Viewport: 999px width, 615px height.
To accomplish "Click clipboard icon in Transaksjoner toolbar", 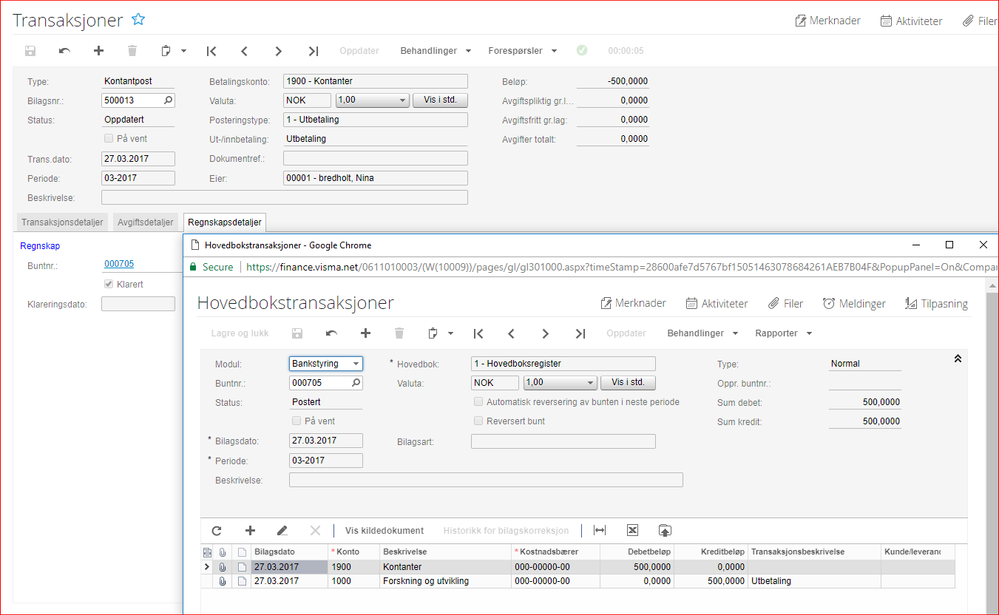I will 166,51.
